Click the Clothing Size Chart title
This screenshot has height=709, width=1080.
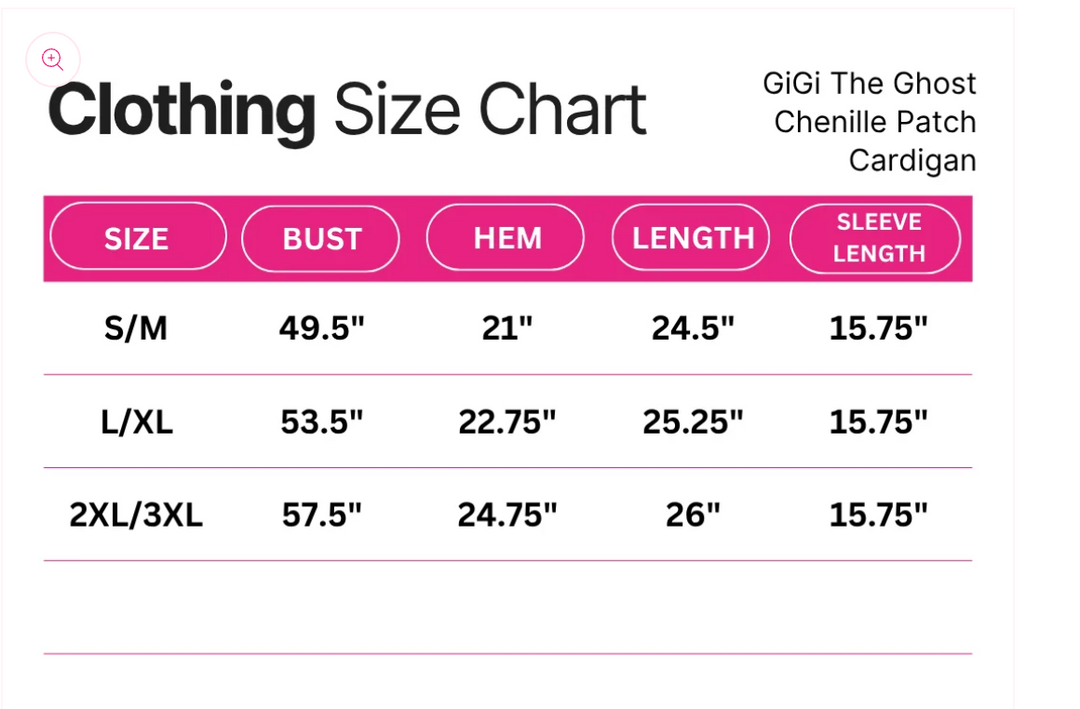(x=346, y=110)
